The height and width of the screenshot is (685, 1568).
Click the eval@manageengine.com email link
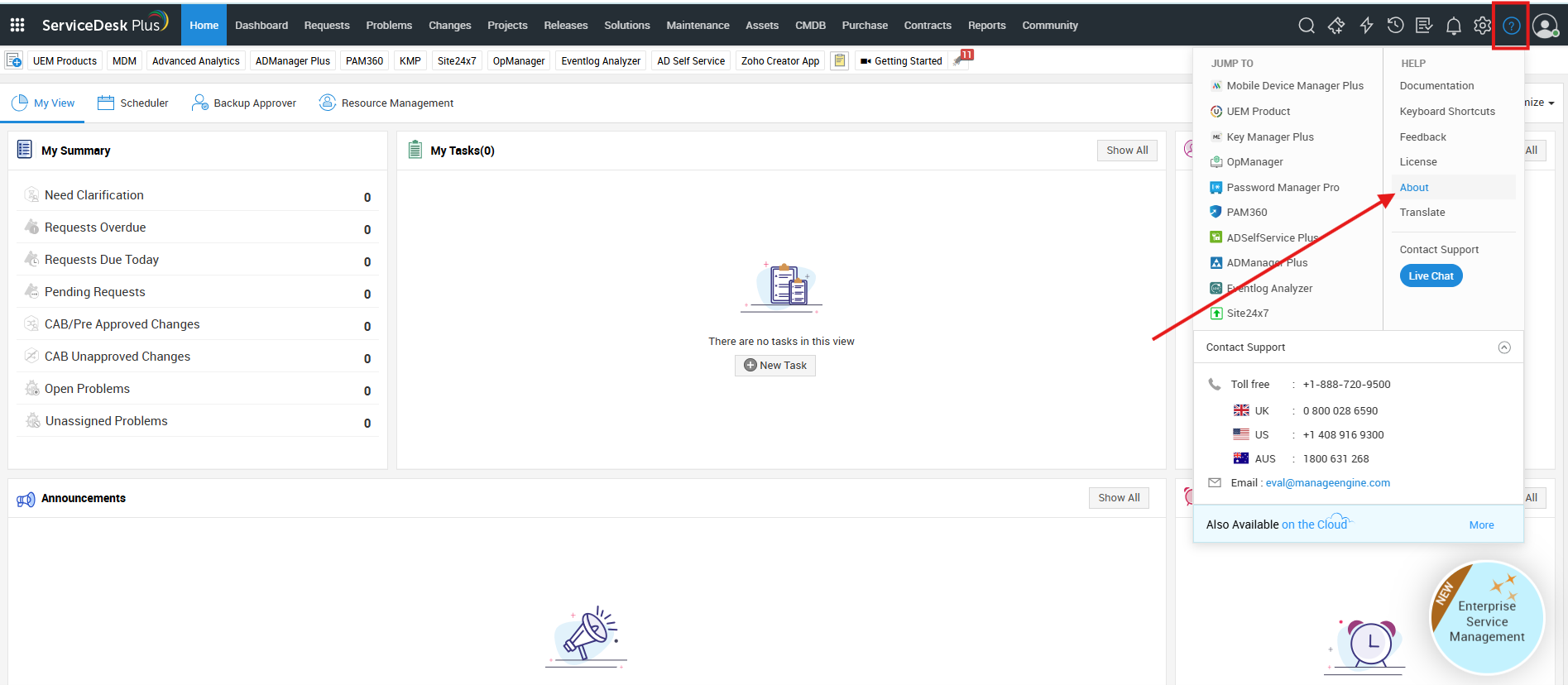(x=1327, y=483)
